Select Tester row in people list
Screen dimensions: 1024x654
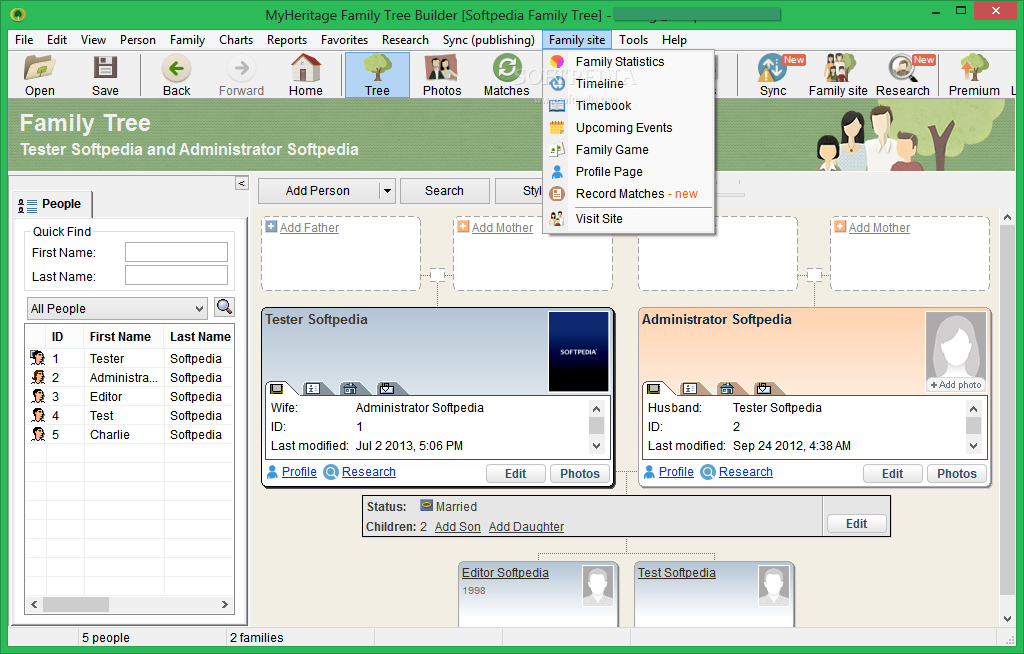[131, 359]
